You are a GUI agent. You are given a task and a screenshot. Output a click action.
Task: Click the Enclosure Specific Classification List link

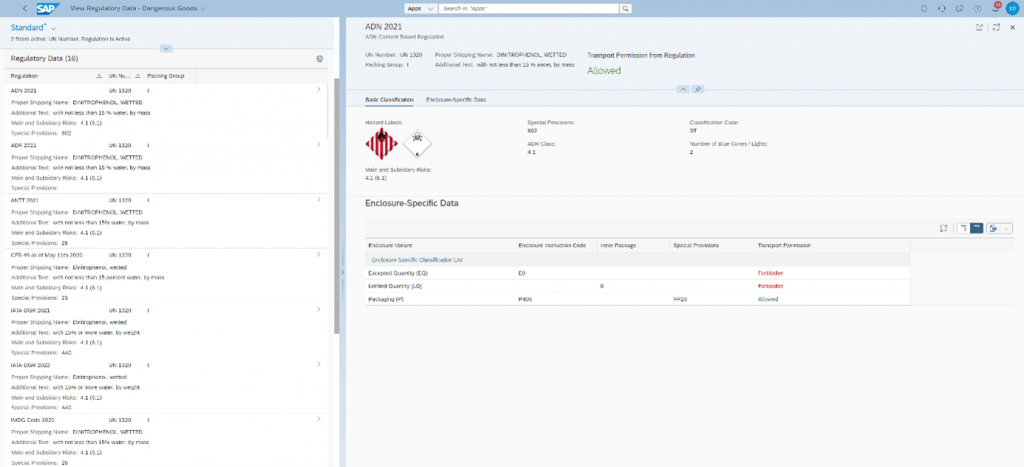point(417,259)
